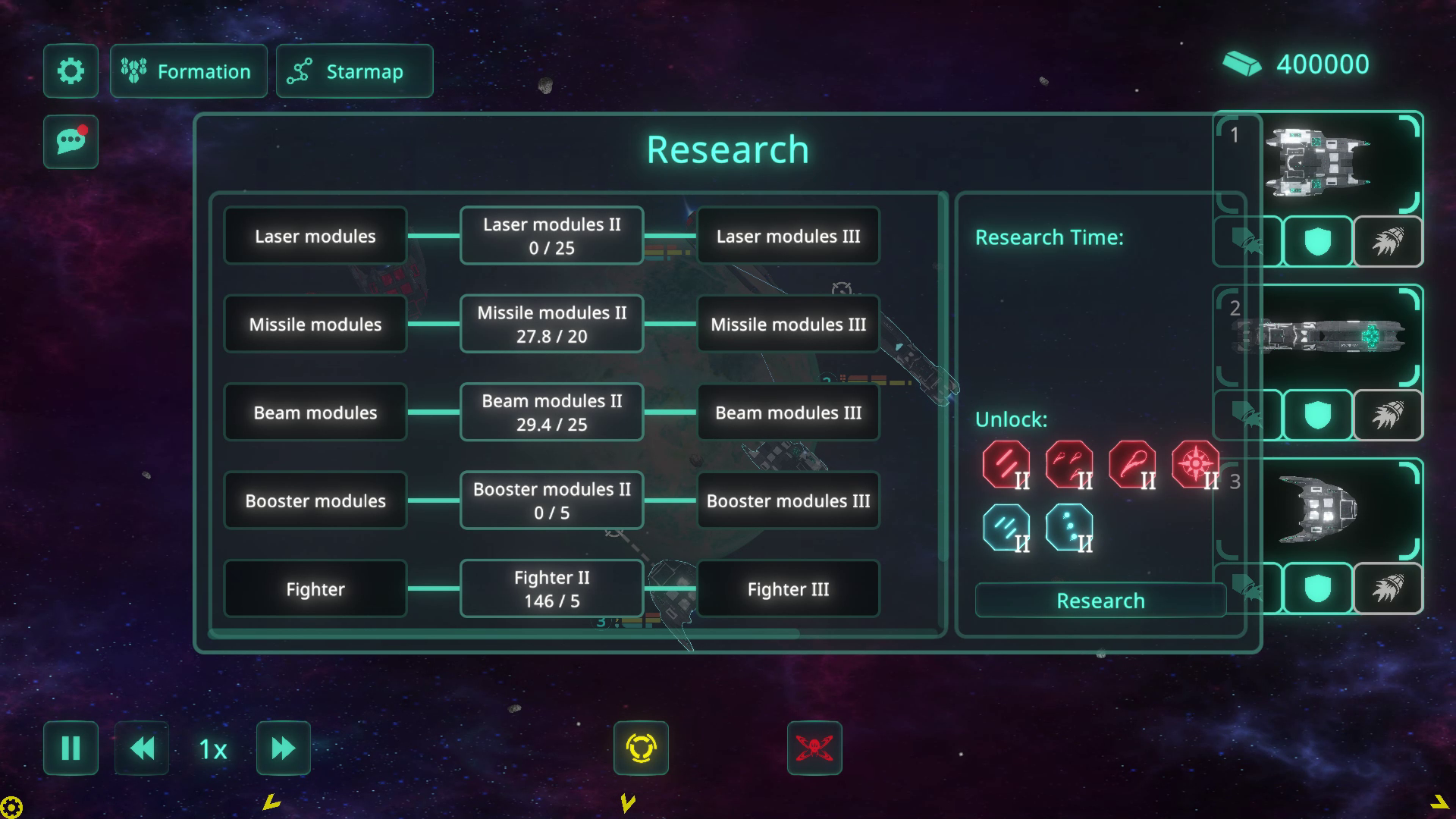Click the cyan three-dots II unlock icon

(1069, 528)
